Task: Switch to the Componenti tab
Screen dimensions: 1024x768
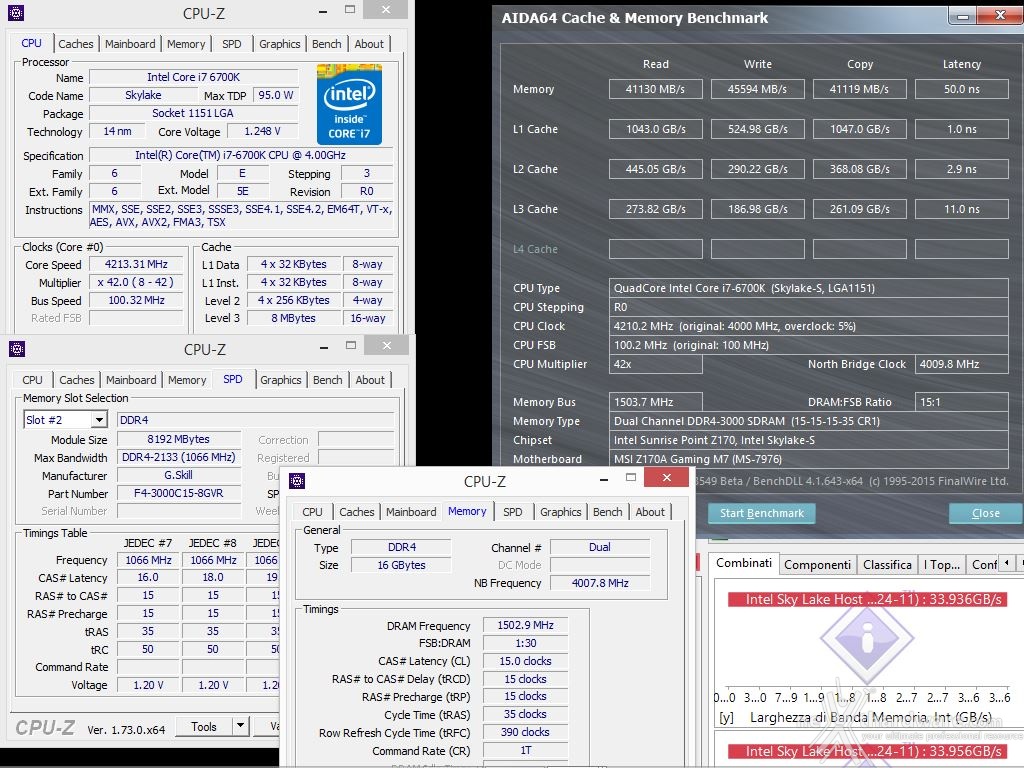Action: click(x=818, y=564)
